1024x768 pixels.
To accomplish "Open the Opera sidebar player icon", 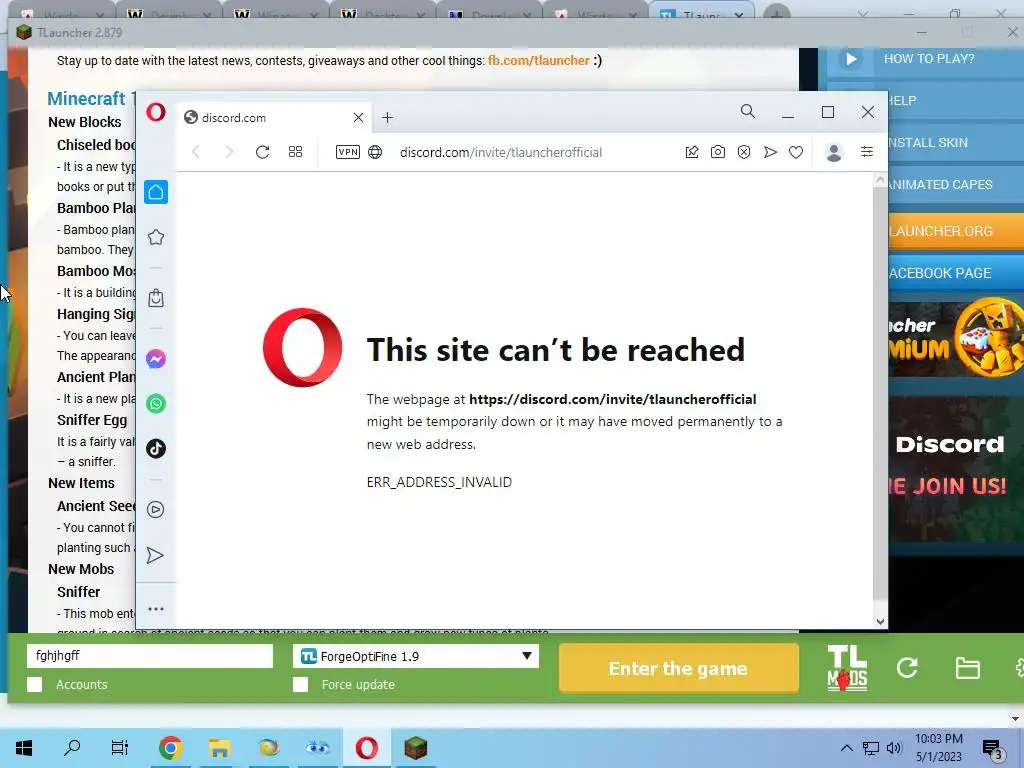I will [x=155, y=509].
